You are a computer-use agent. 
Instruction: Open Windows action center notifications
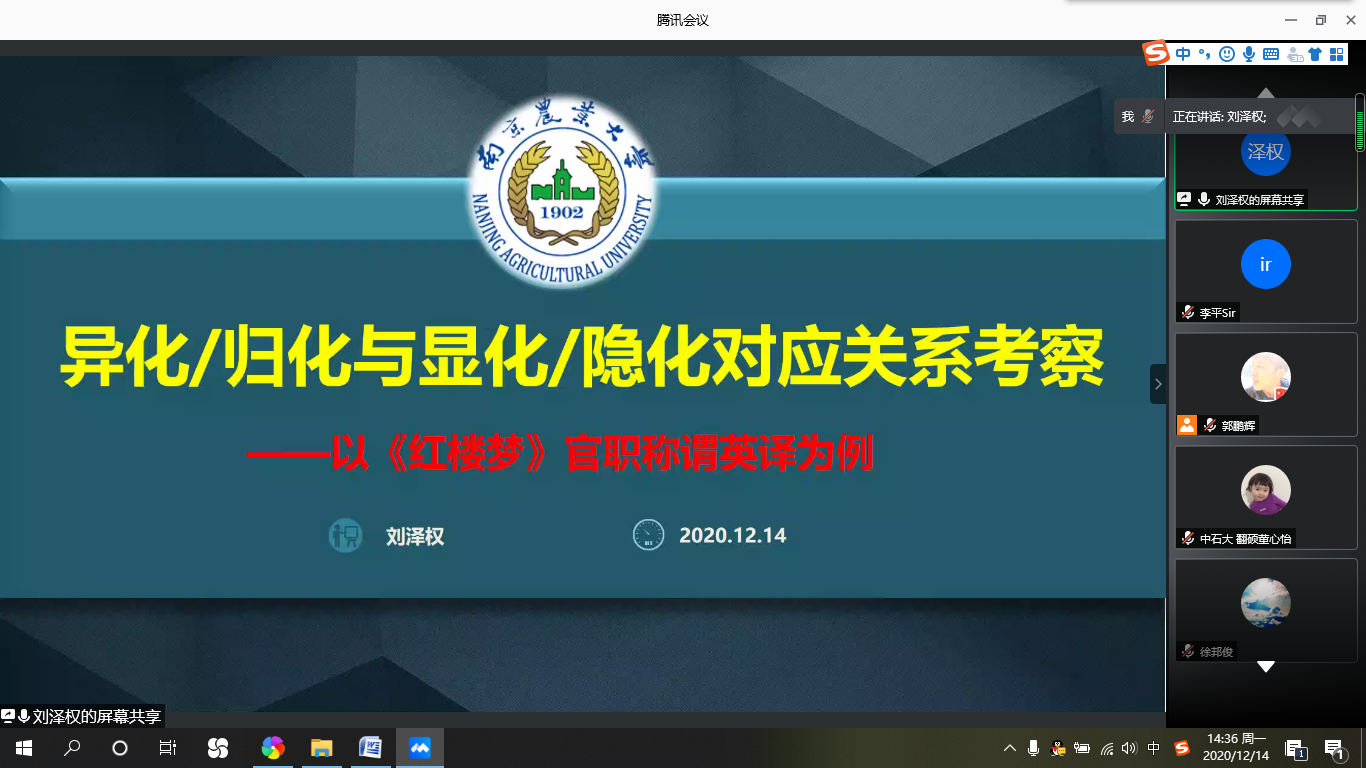[x=1334, y=748]
